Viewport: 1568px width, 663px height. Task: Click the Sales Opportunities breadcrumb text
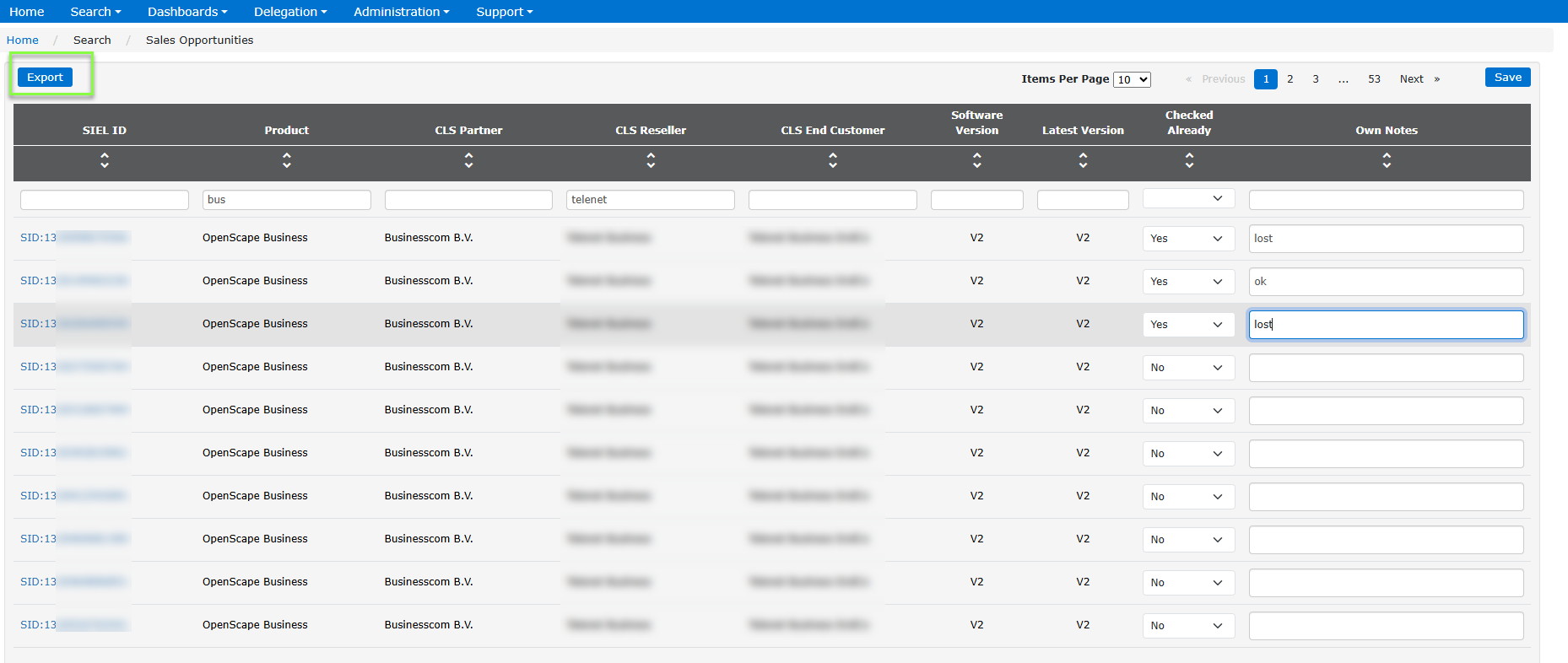tap(199, 40)
